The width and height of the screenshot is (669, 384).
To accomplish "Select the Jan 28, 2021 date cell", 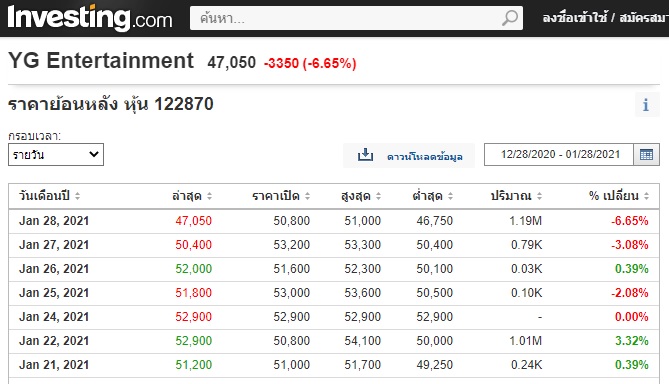I will 54,221.
